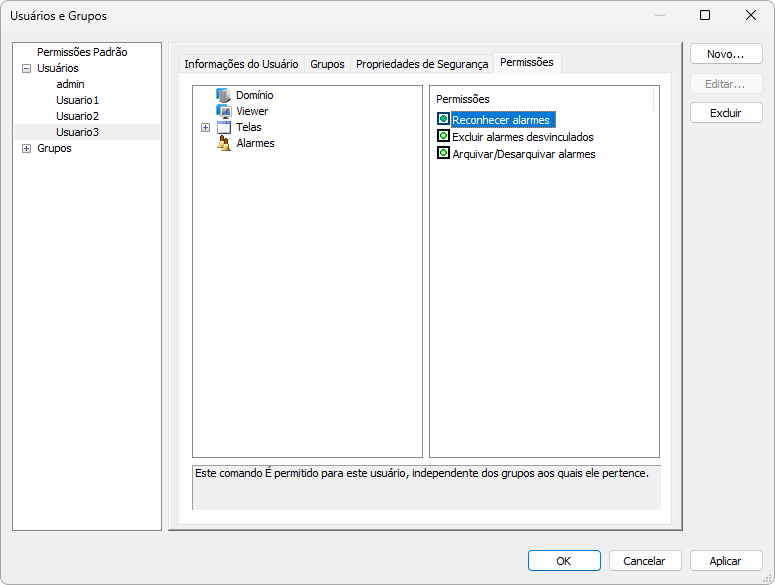Viewport: 775px width, 585px height.
Task: Open the Grupos tab
Action: click(327, 64)
